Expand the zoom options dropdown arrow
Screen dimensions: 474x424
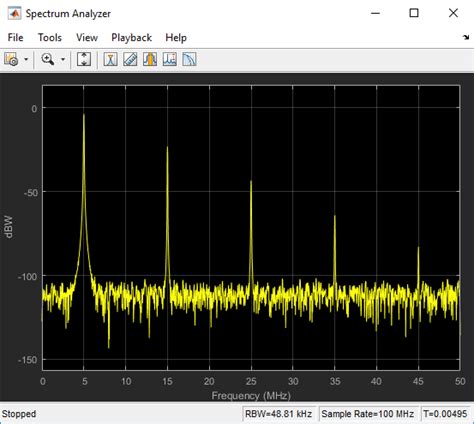point(63,60)
